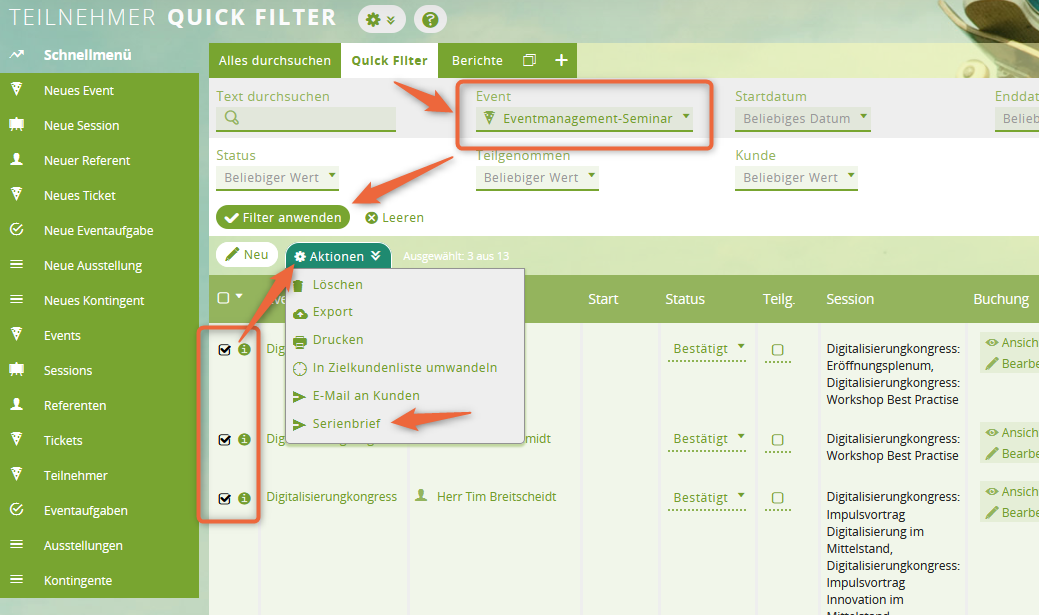
Task: Click green info icon in first row
Action: point(244,349)
